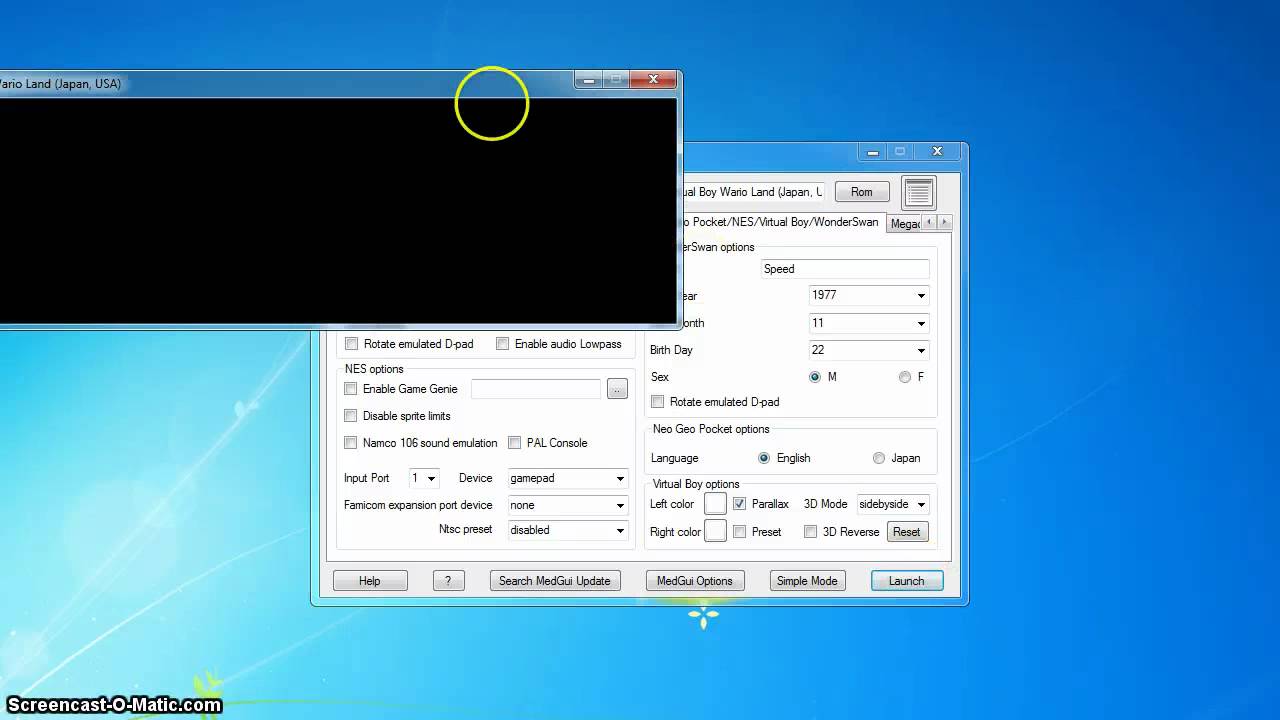This screenshot has width=1280, height=720.
Task: Switch to Simple Mode
Action: coord(807,581)
